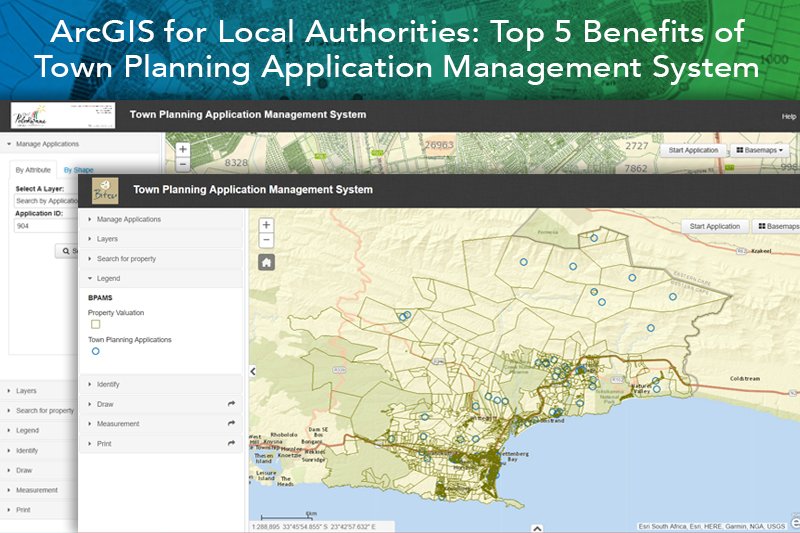Click zoom in plus on front map

tap(266, 225)
